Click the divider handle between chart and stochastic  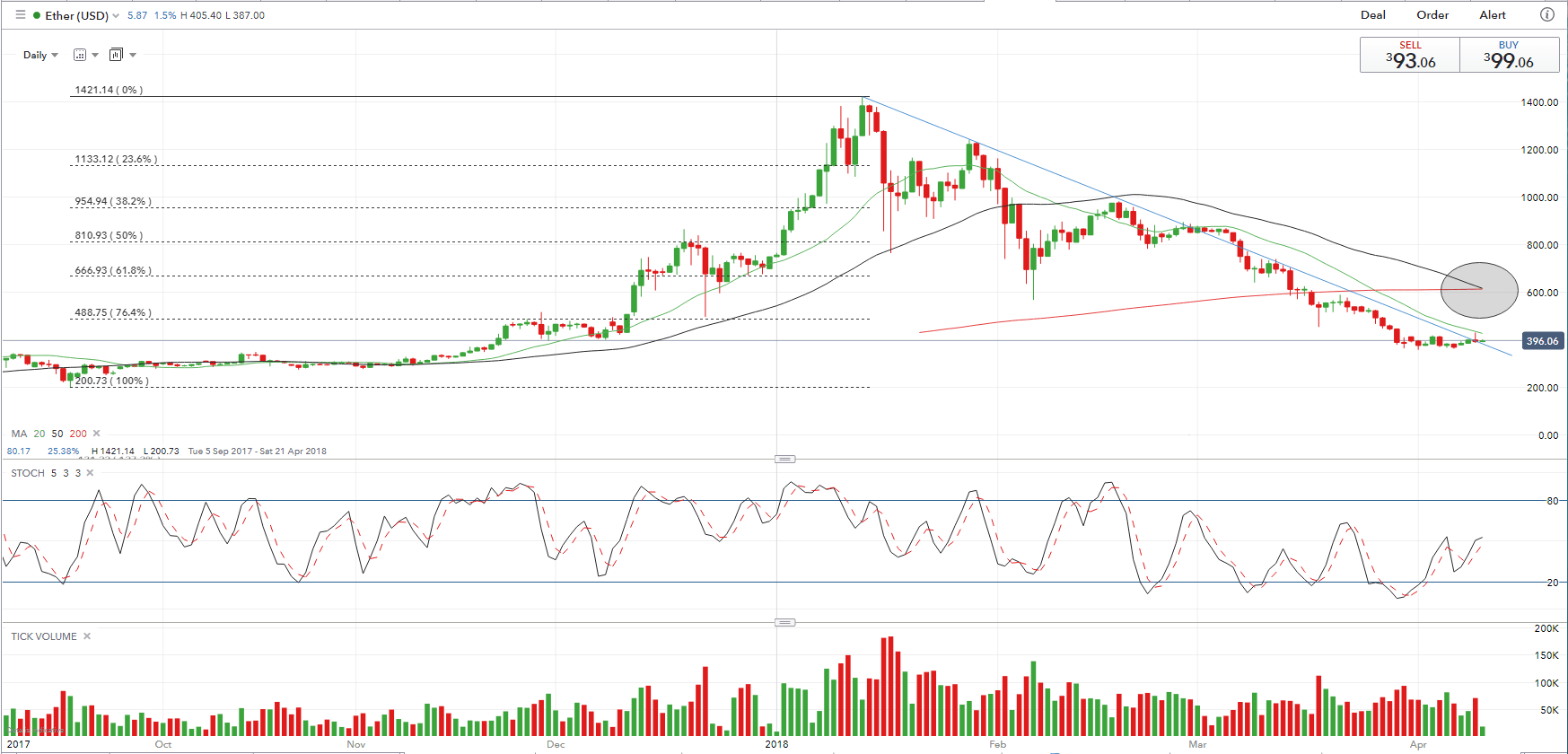click(784, 459)
